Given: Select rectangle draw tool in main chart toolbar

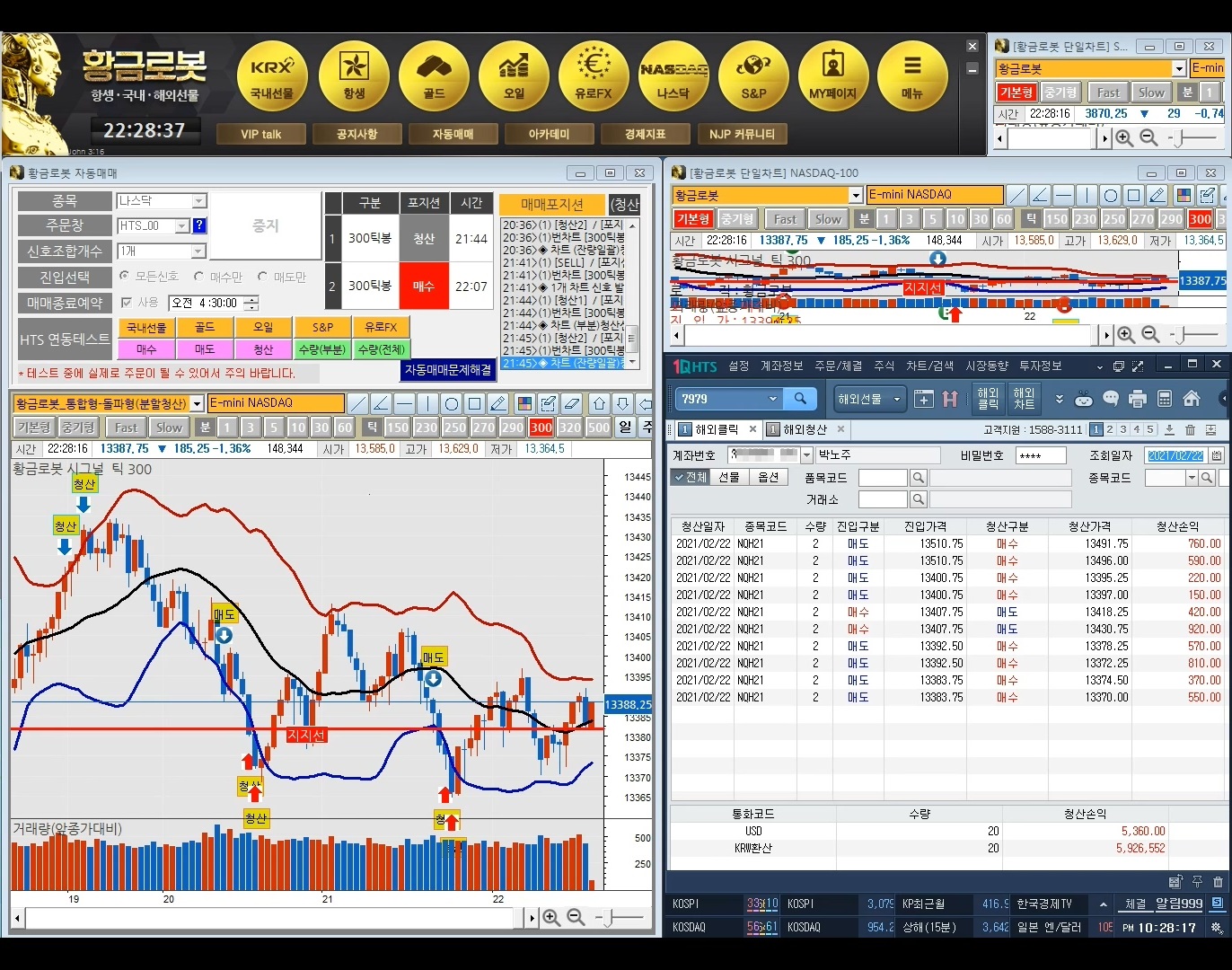Looking at the screenshot, I should (x=475, y=403).
